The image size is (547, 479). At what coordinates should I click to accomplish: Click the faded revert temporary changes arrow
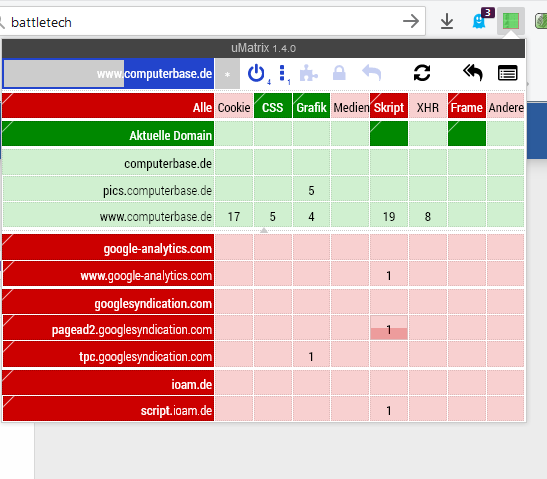pyautogui.click(x=372, y=74)
